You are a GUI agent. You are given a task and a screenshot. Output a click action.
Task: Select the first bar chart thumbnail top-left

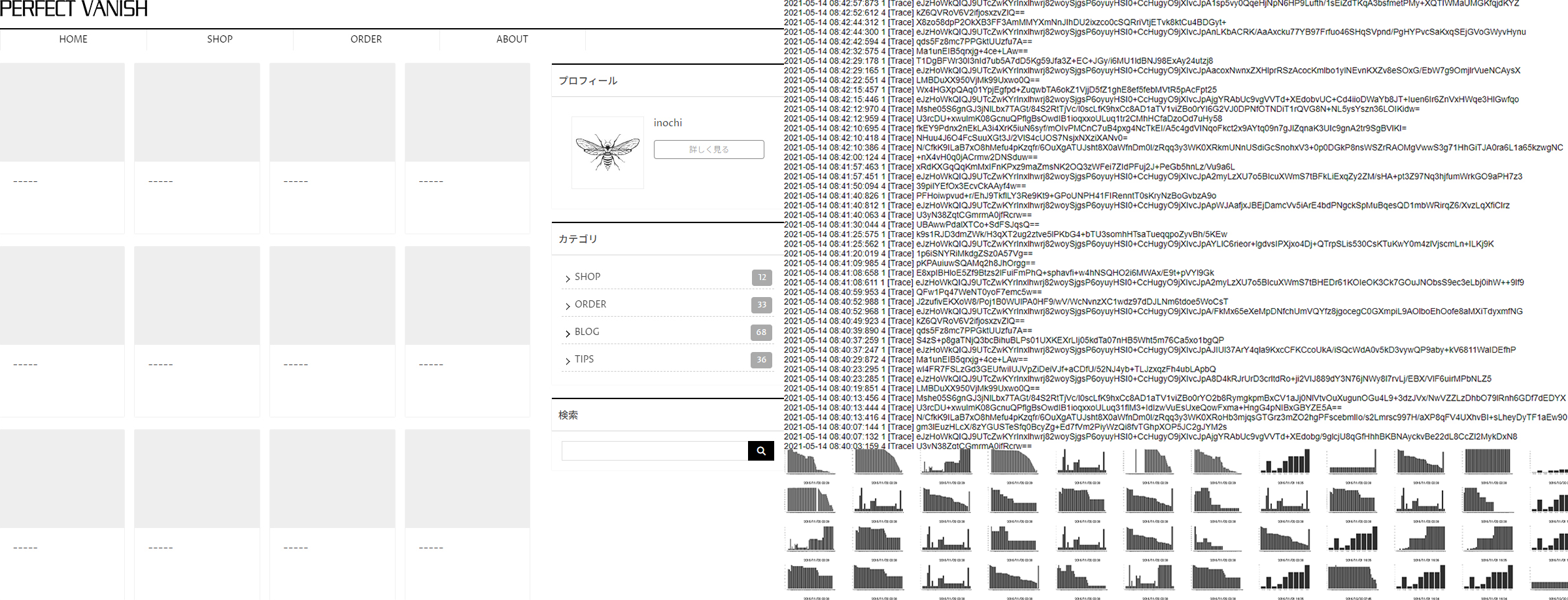tap(811, 463)
